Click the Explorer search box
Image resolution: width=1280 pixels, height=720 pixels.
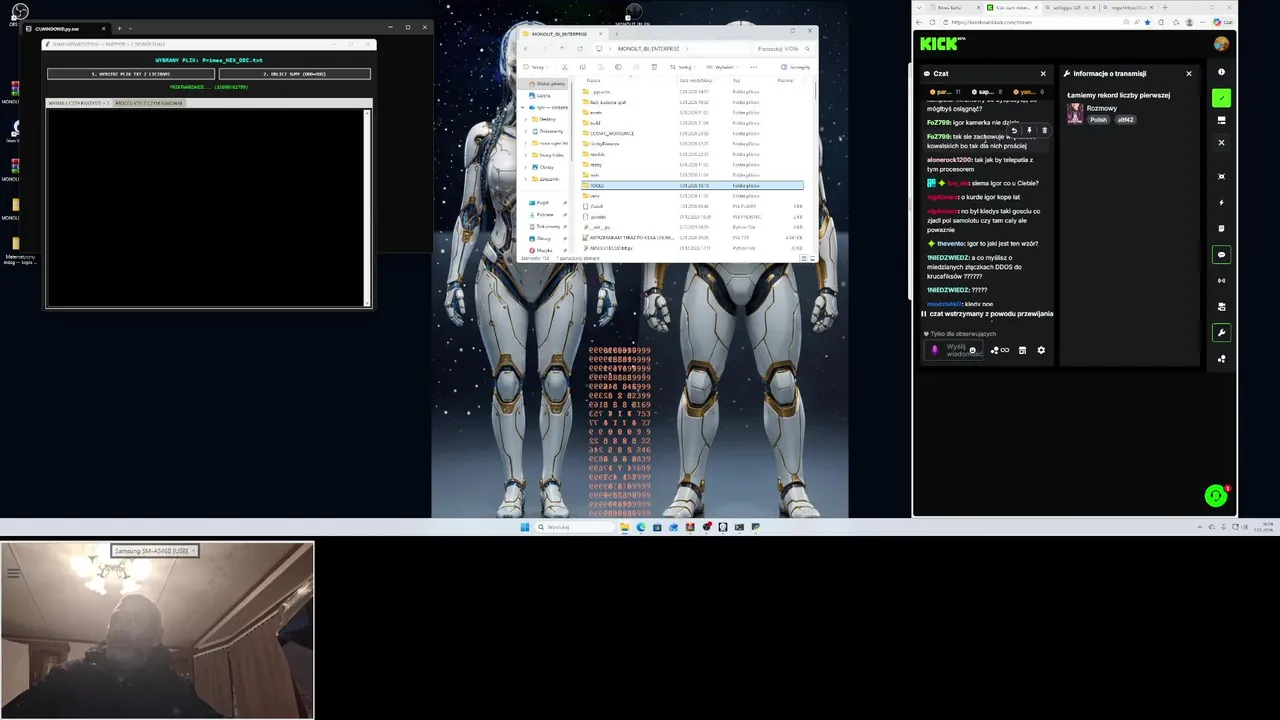[786, 49]
